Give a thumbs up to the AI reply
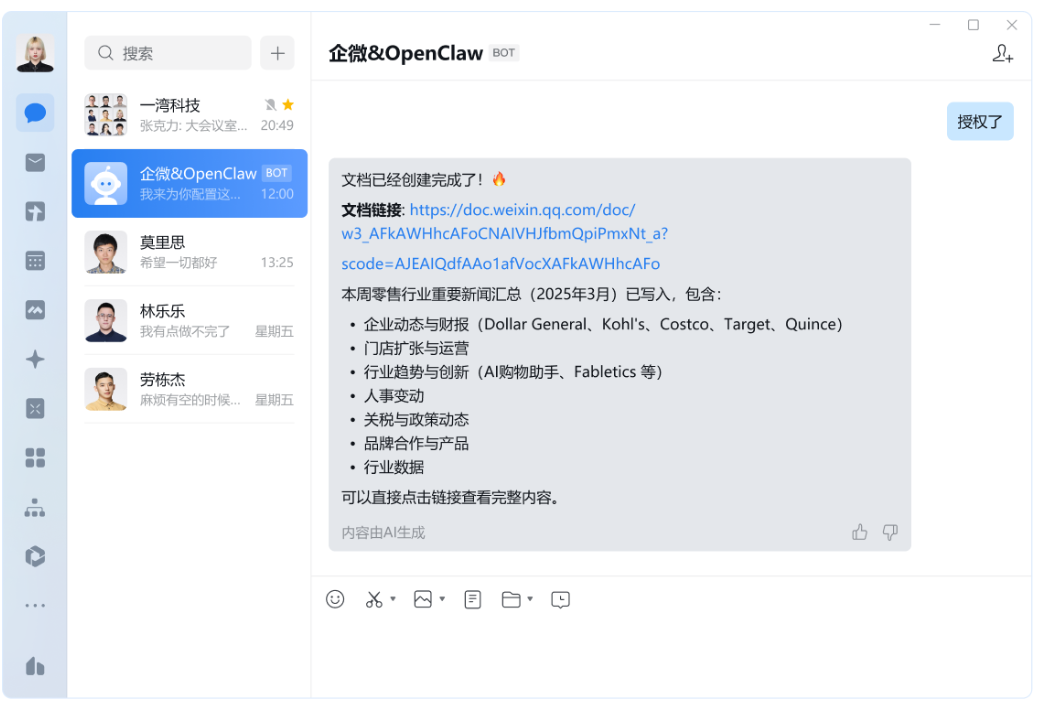Image resolution: width=1045 pixels, height=714 pixels. point(860,533)
